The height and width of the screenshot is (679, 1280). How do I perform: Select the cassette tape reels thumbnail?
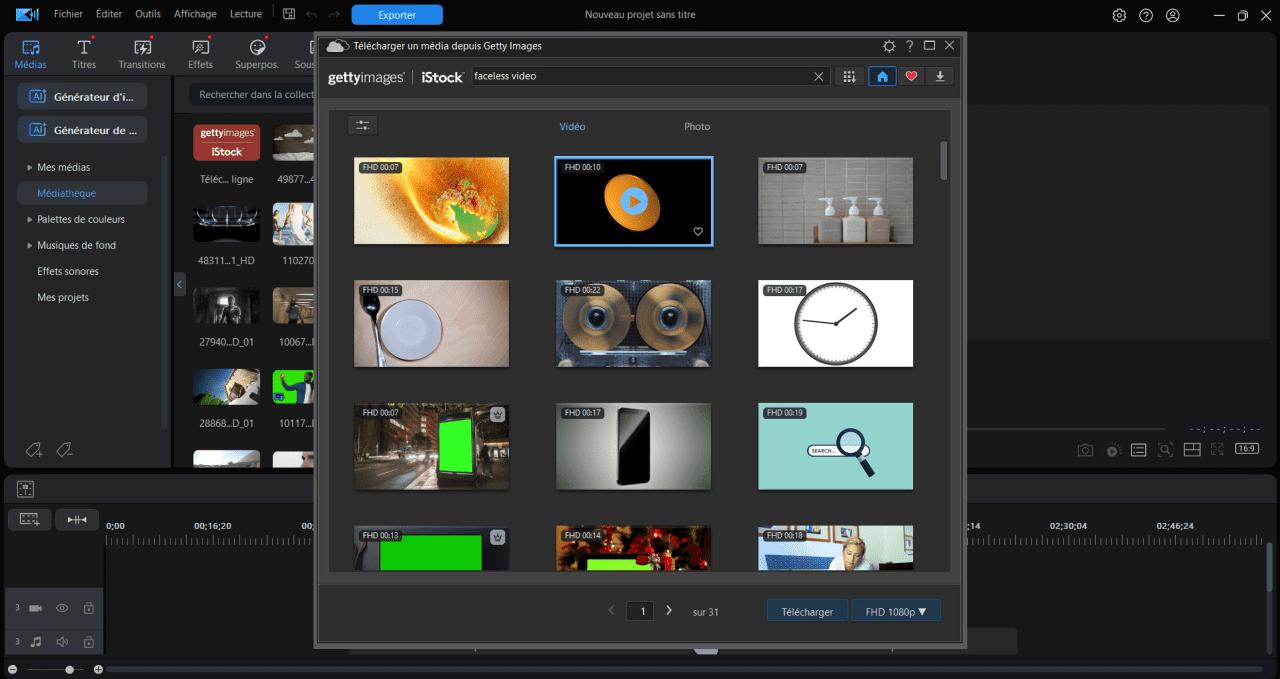click(634, 323)
